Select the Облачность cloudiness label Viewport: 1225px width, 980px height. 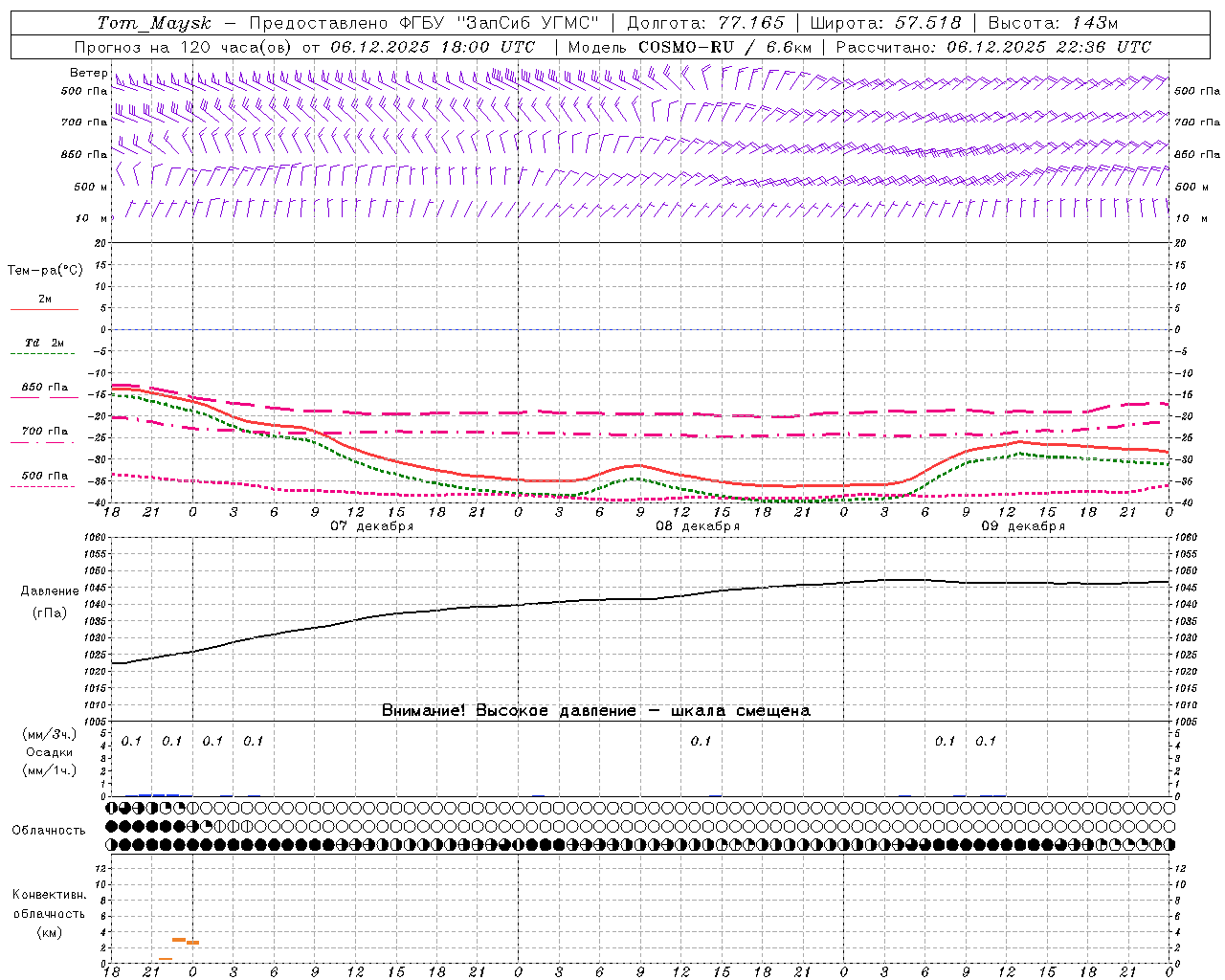click(49, 831)
